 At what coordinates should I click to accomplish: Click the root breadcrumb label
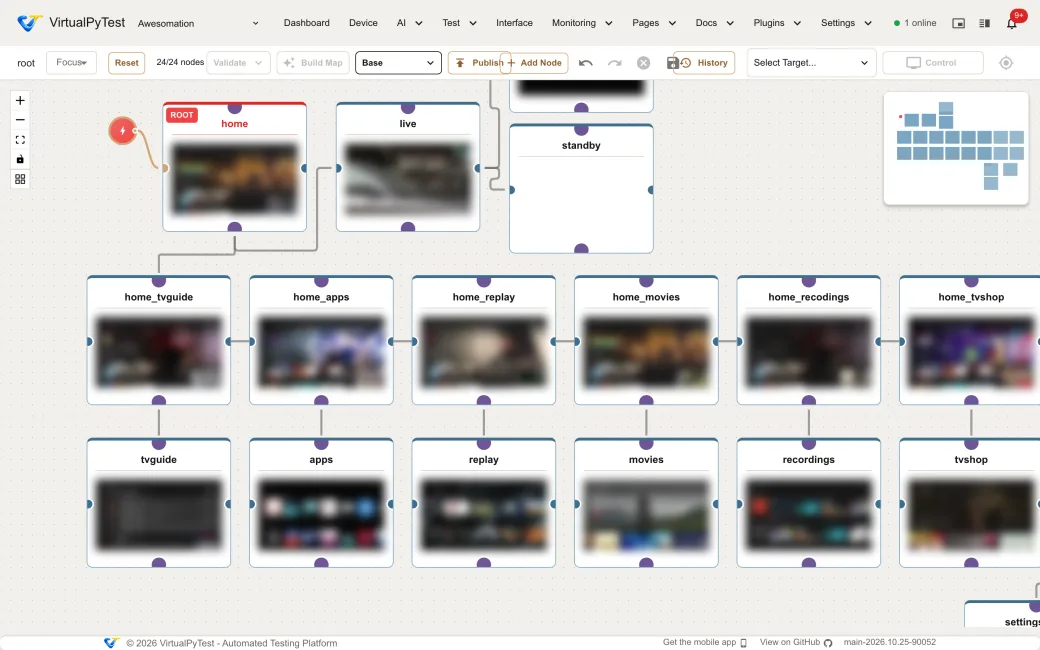pyautogui.click(x=26, y=64)
